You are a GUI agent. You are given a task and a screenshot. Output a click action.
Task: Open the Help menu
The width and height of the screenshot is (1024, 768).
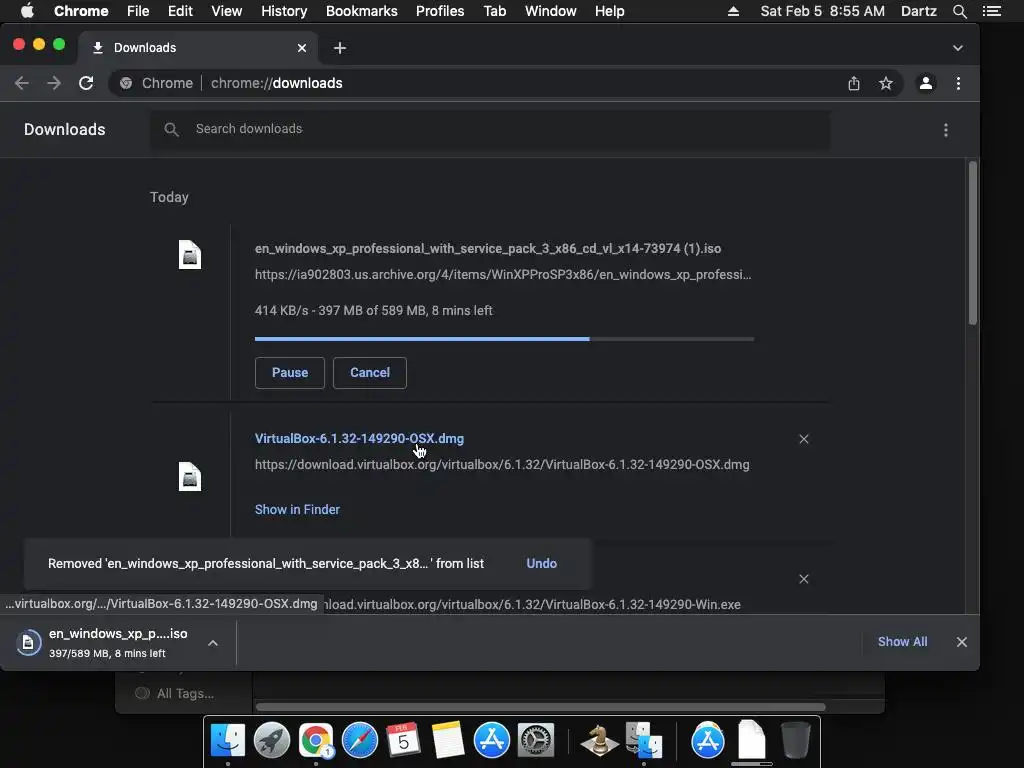point(609,11)
